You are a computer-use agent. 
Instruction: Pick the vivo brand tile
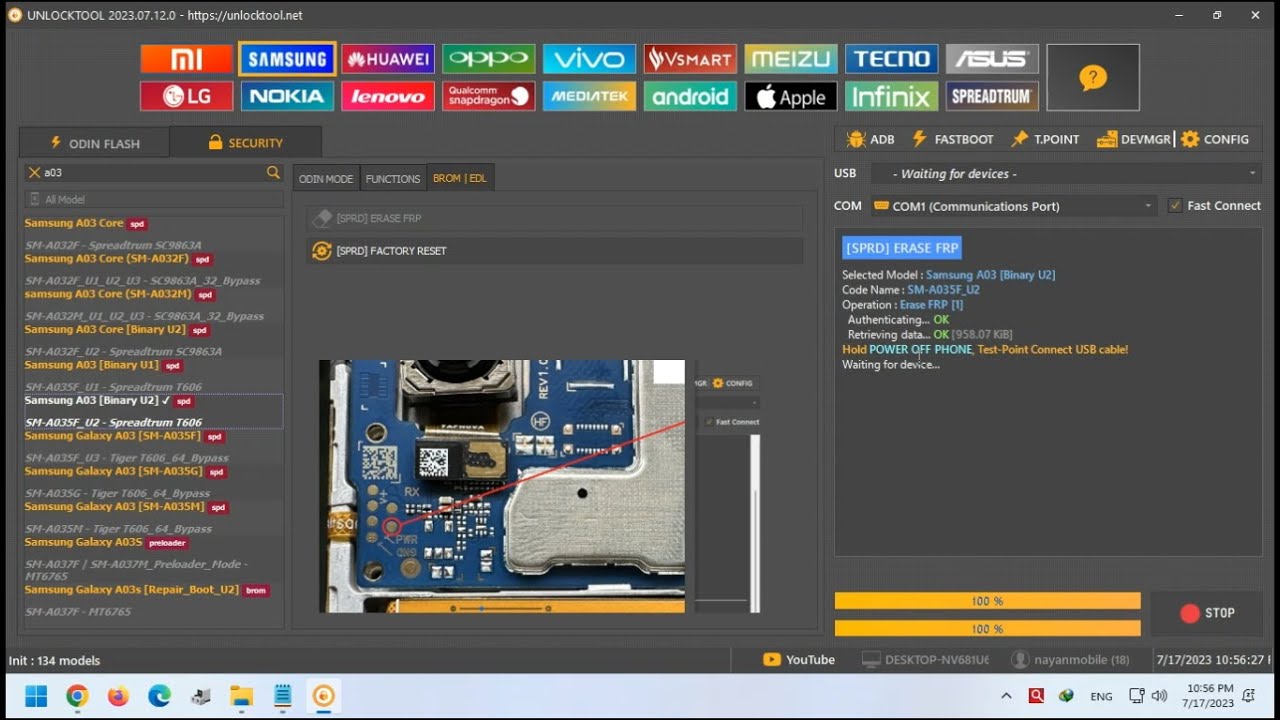(x=589, y=59)
